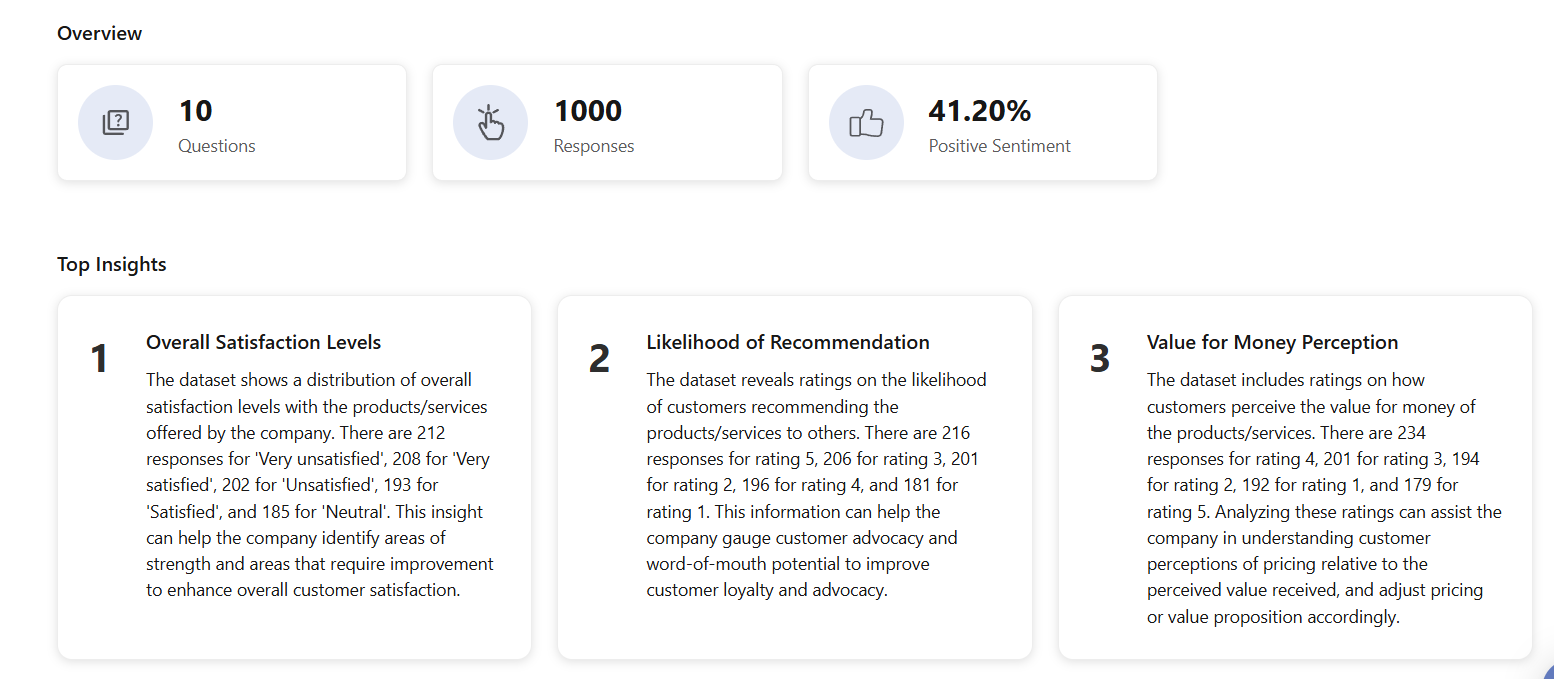Click the Overview section heading
The image size is (1554, 679).
pos(100,33)
